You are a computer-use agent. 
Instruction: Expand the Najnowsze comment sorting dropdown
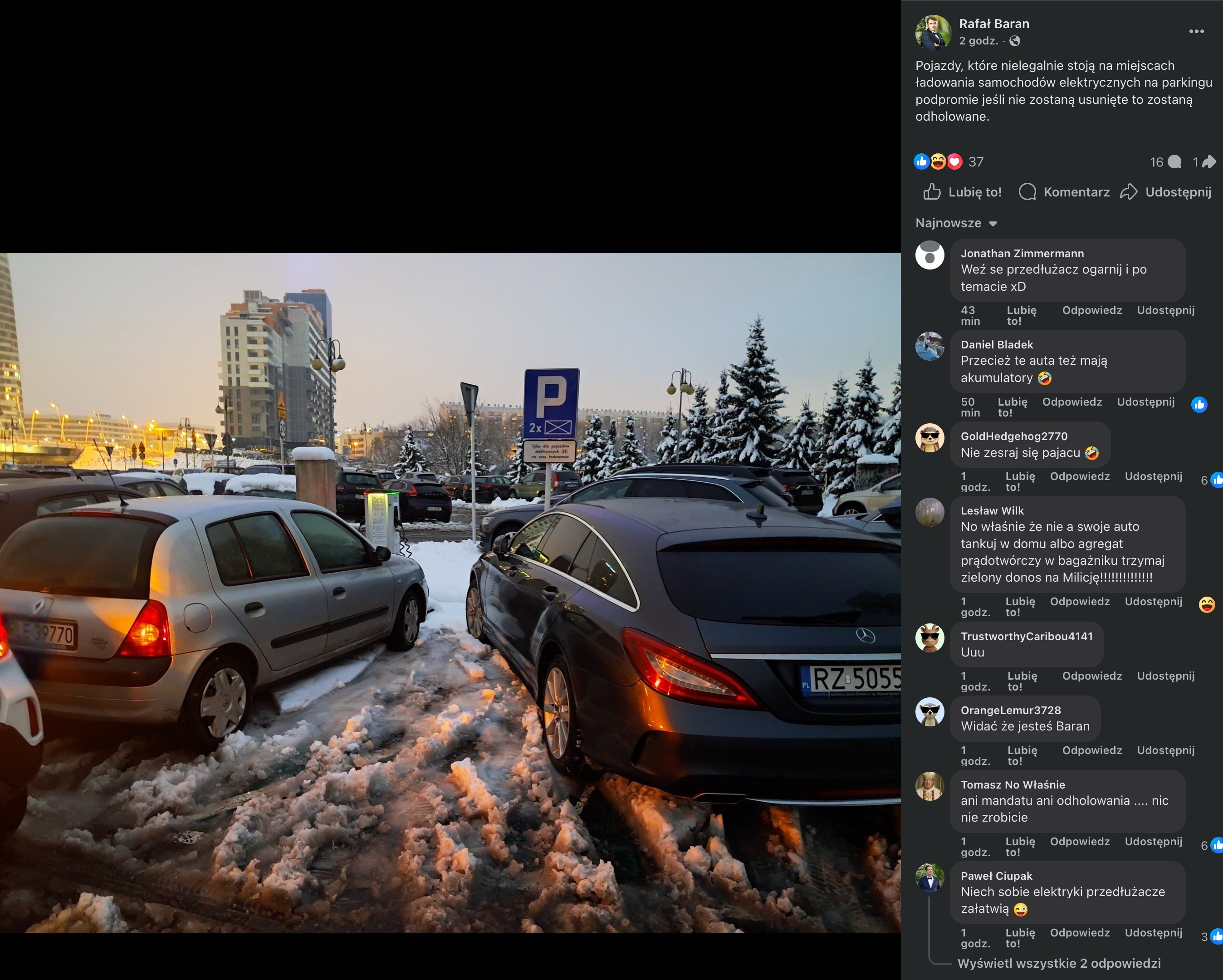point(956,223)
